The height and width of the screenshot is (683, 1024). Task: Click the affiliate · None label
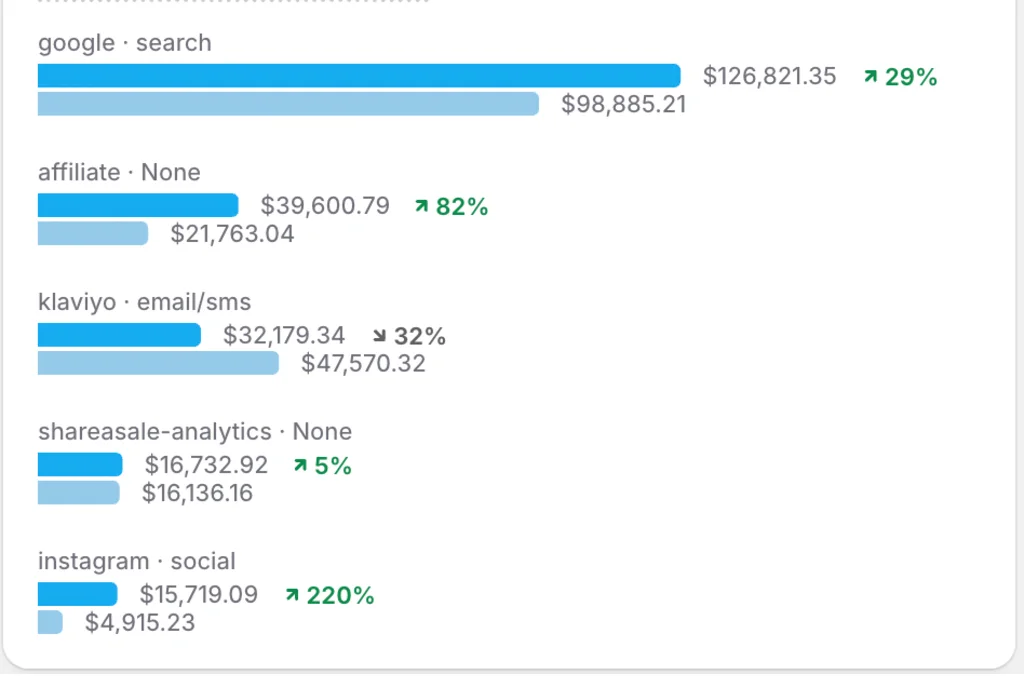click(x=119, y=172)
